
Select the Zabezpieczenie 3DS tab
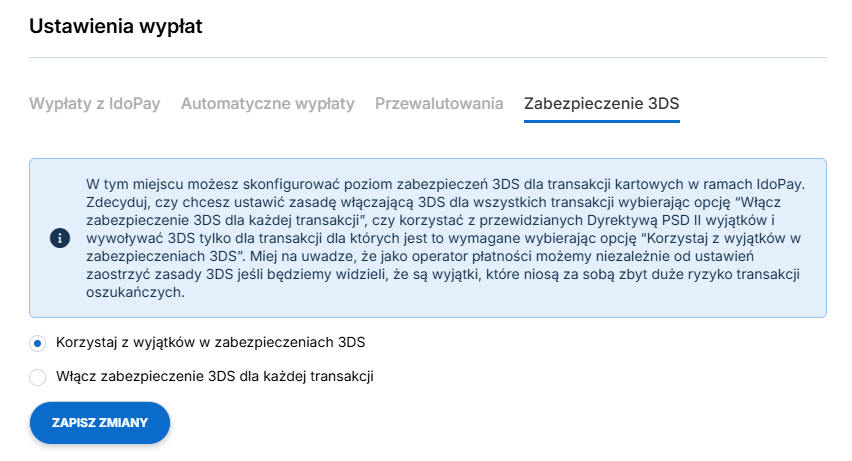602,103
